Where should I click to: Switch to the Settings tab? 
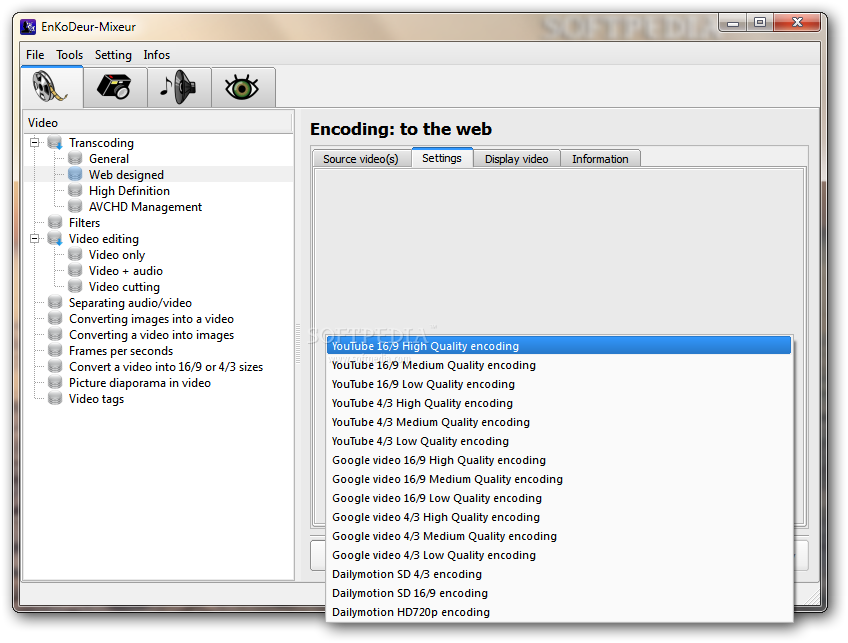coord(442,157)
